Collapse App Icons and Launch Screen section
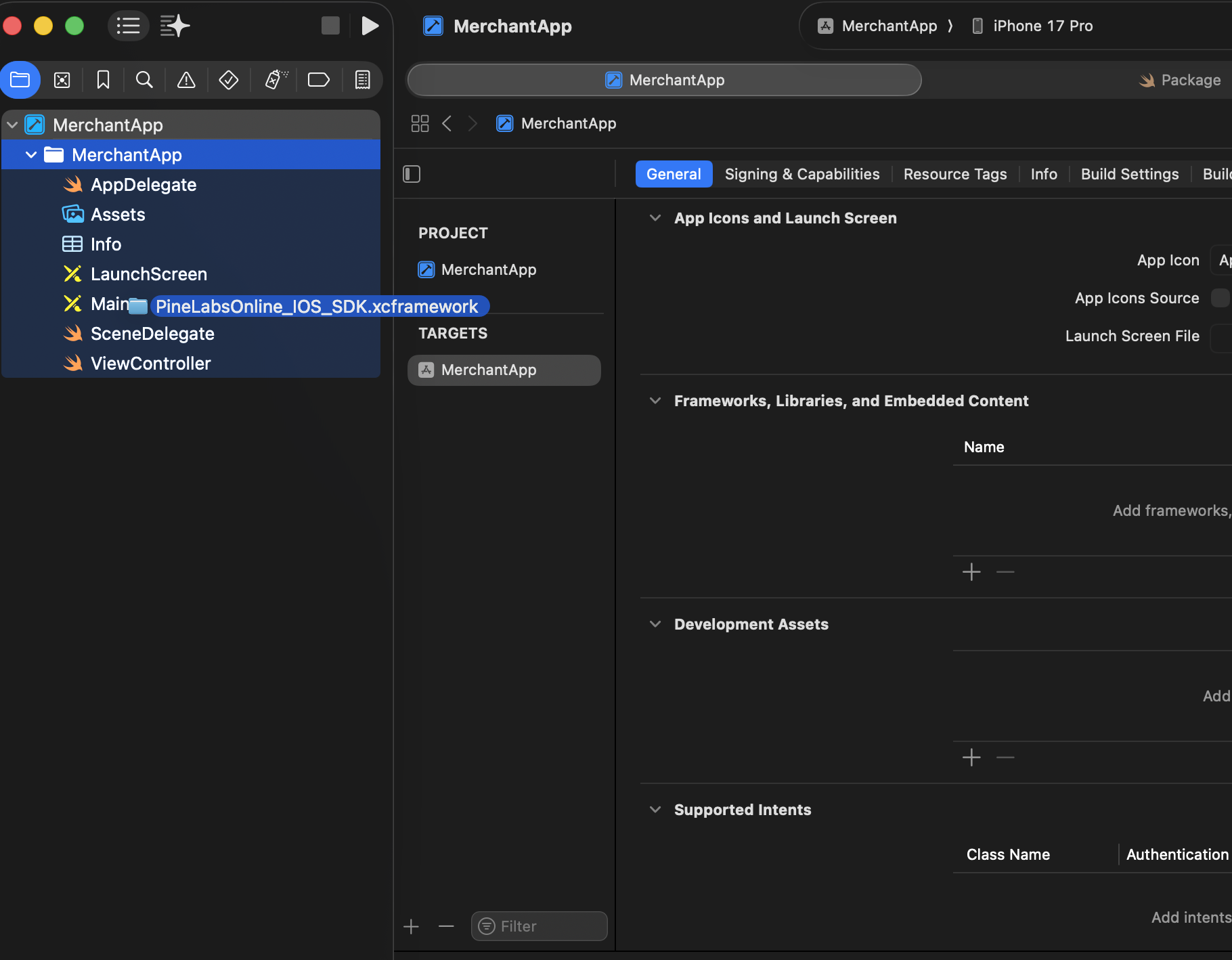1232x960 pixels. click(x=655, y=218)
